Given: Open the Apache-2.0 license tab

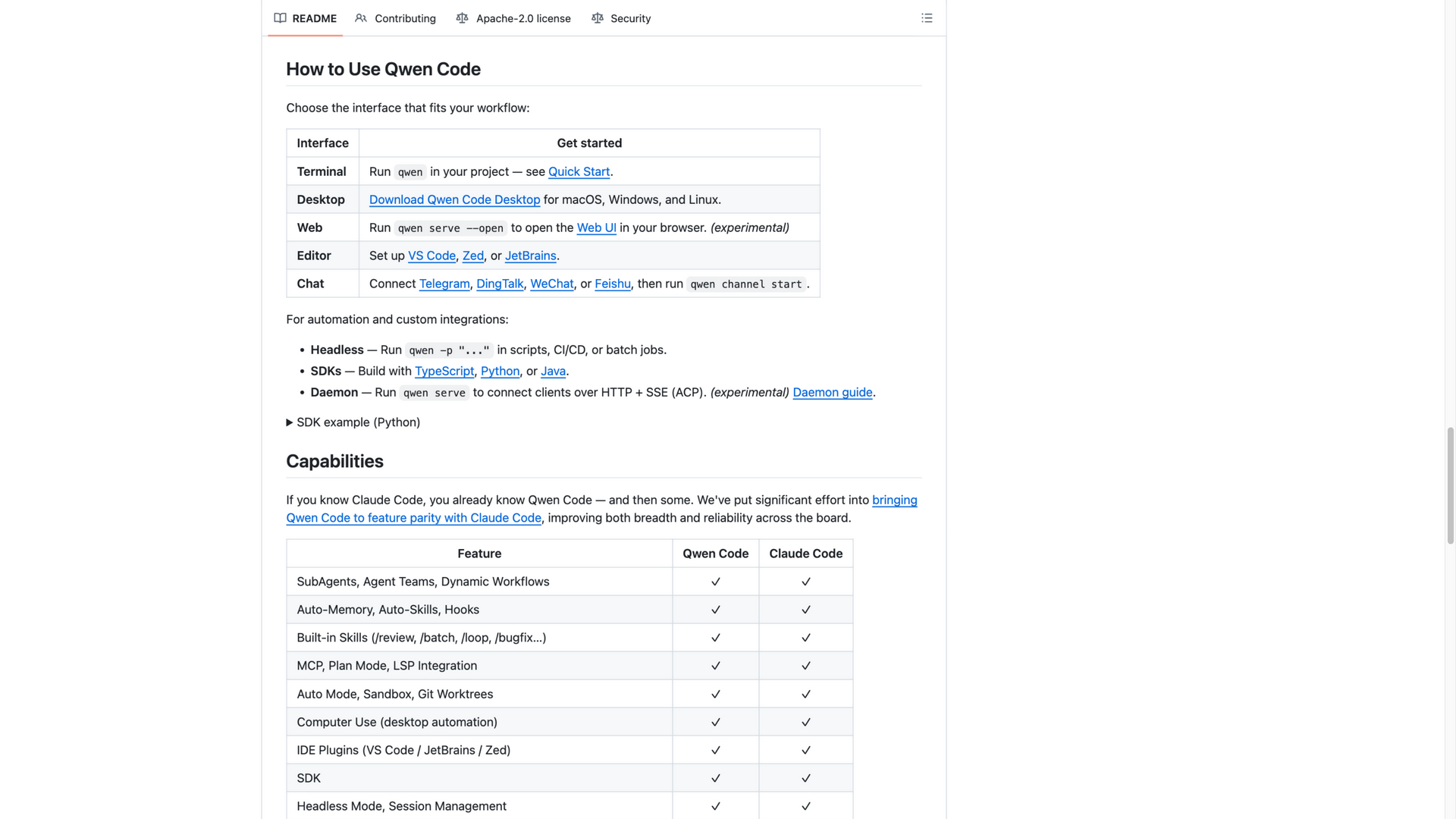Looking at the screenshot, I should [513, 18].
